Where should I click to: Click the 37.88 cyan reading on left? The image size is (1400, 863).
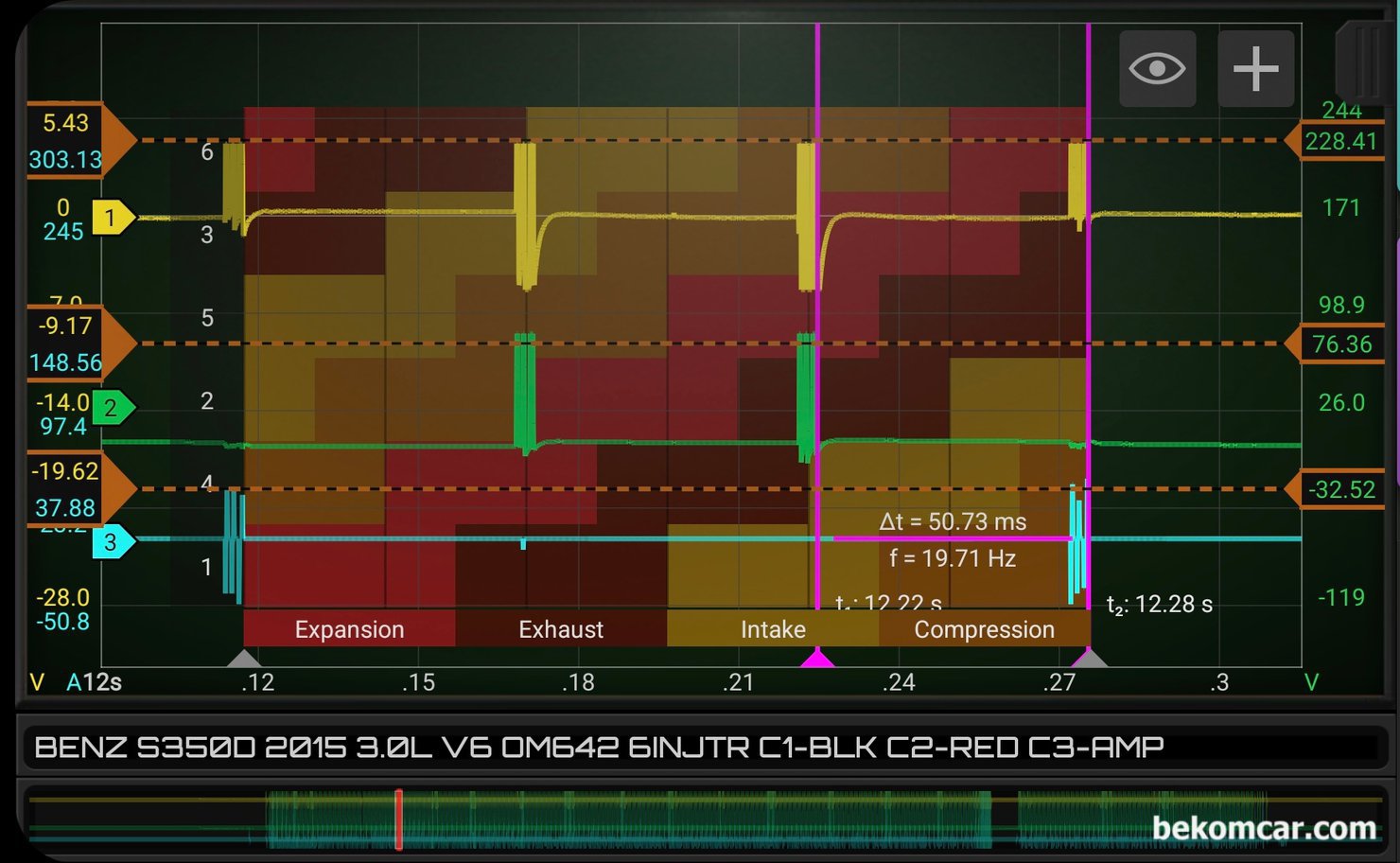pos(65,508)
